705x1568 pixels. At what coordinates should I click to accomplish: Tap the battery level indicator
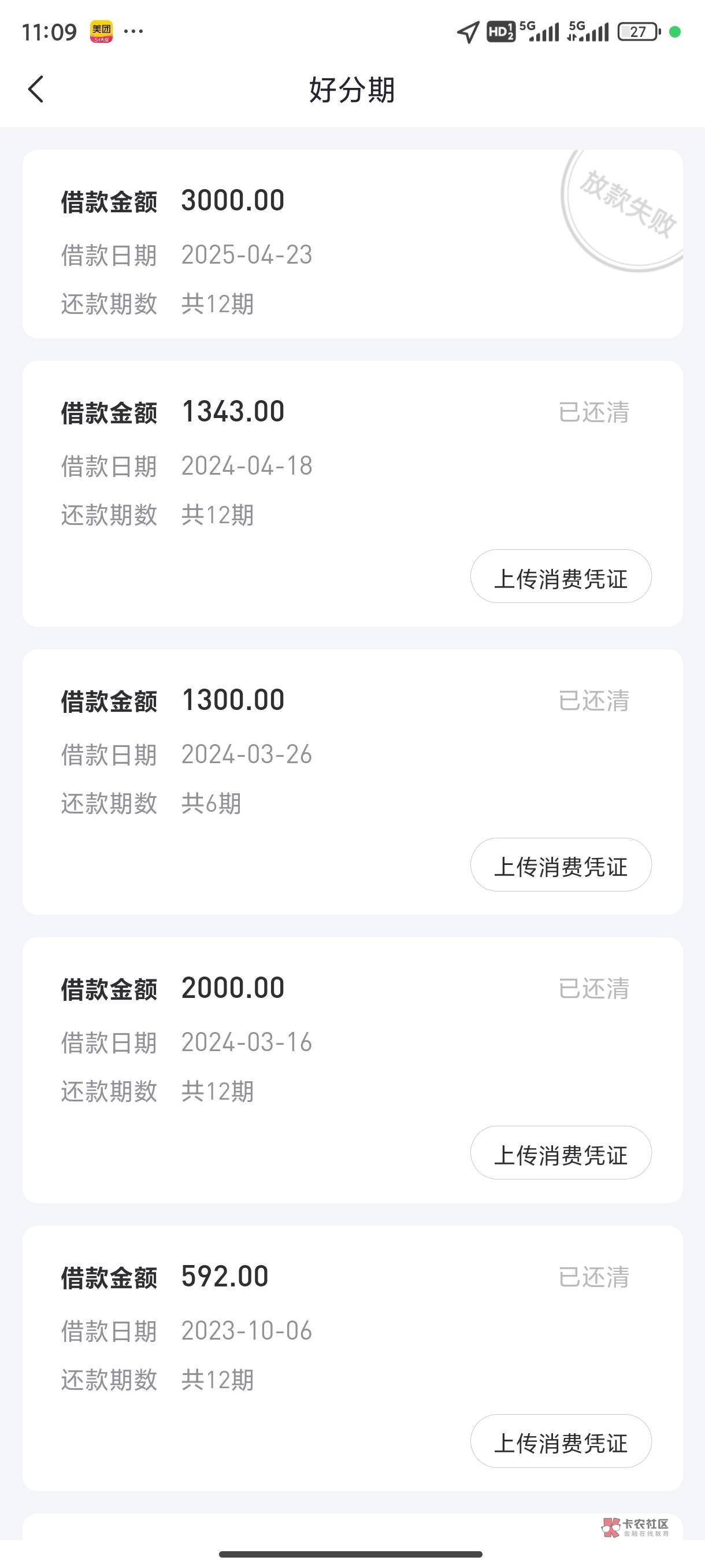tap(638, 32)
